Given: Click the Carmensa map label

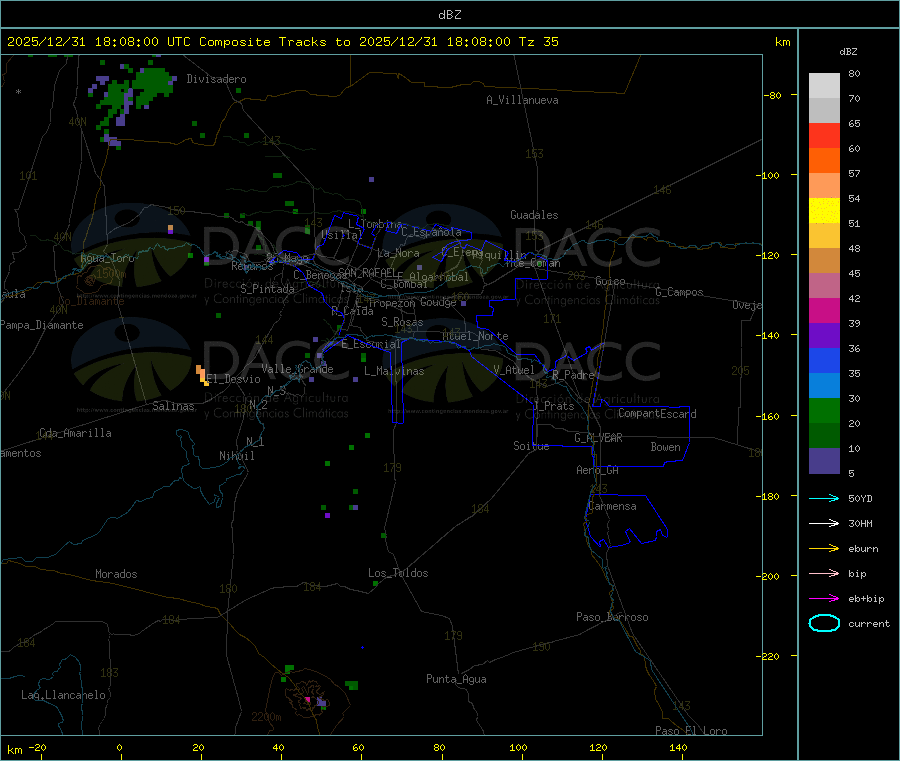Looking at the screenshot, I should tap(612, 506).
